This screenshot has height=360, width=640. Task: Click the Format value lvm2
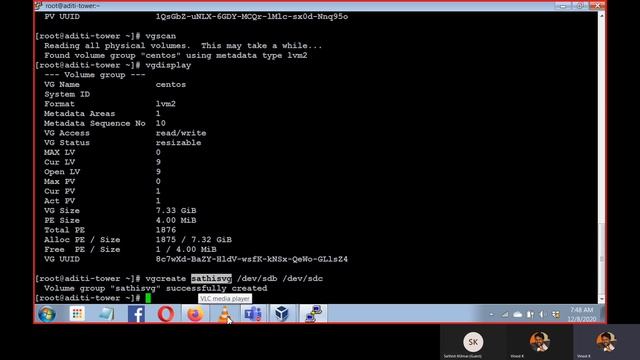(166, 104)
